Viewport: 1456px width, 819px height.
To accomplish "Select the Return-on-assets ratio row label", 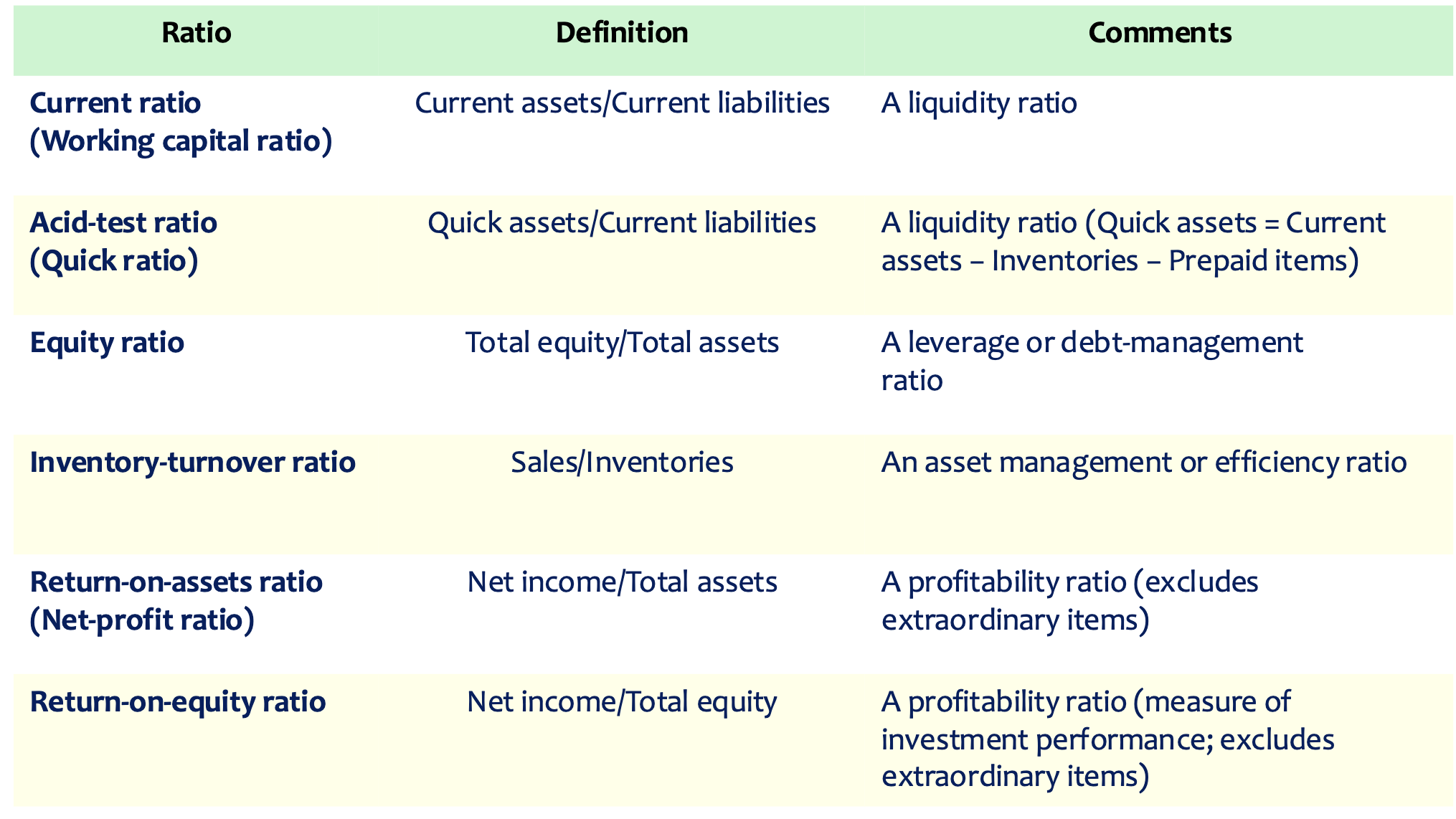I will [176, 600].
